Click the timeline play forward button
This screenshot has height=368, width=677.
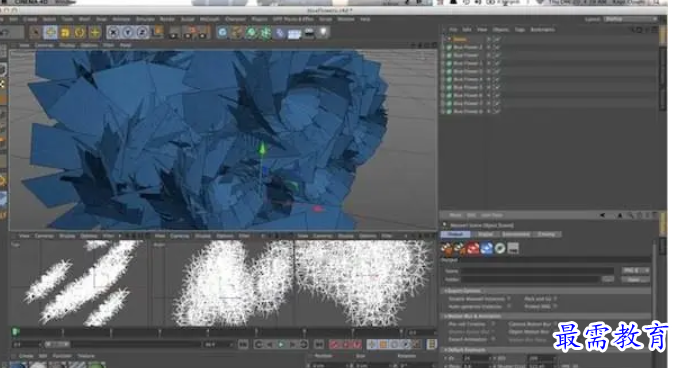pos(281,344)
